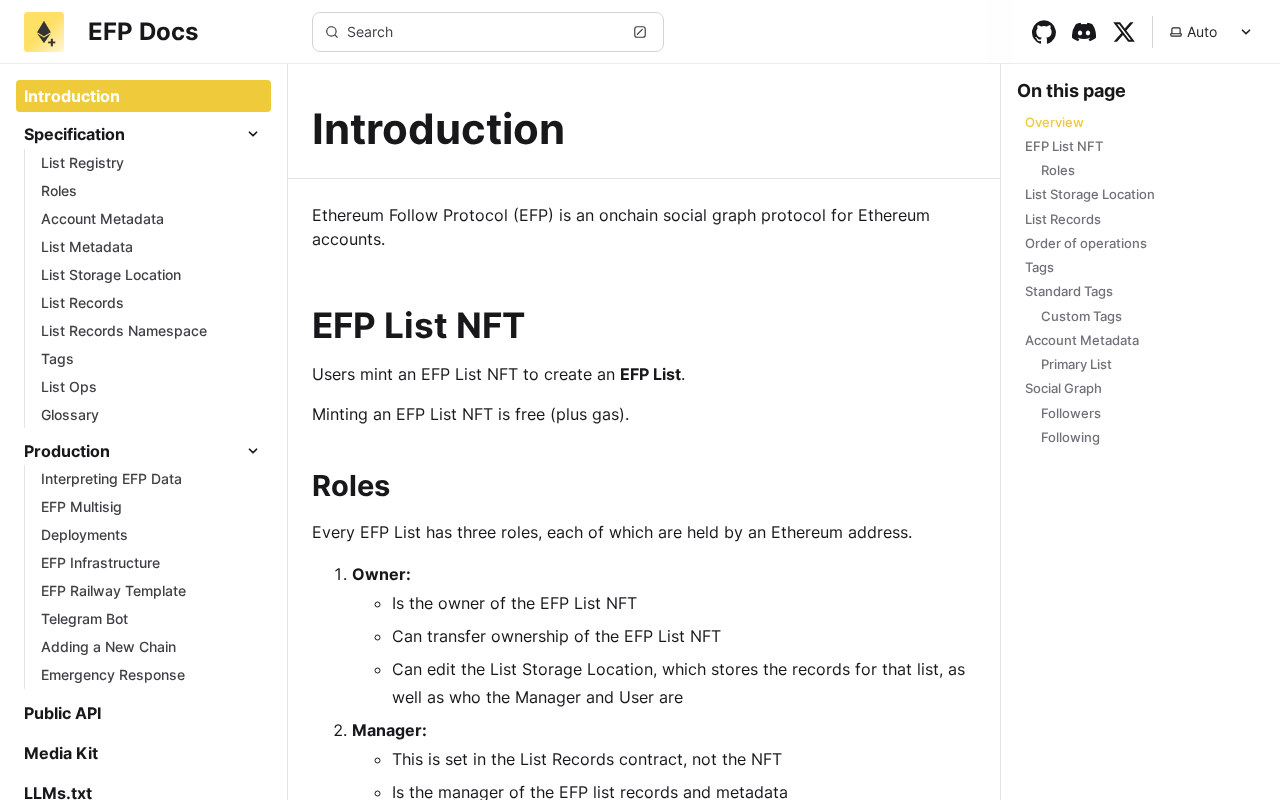Collapse the Production section chevron
This screenshot has width=1280, height=800.
[253, 451]
